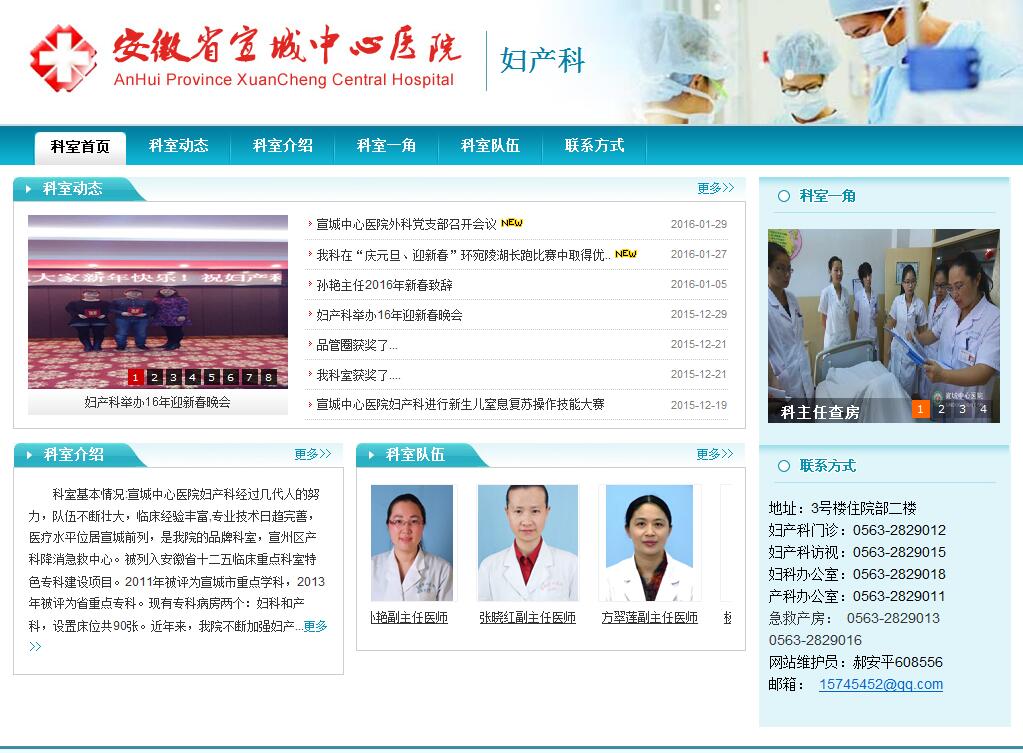Click the NEW badge beside 长跑比赛 news

pyautogui.click(x=626, y=253)
